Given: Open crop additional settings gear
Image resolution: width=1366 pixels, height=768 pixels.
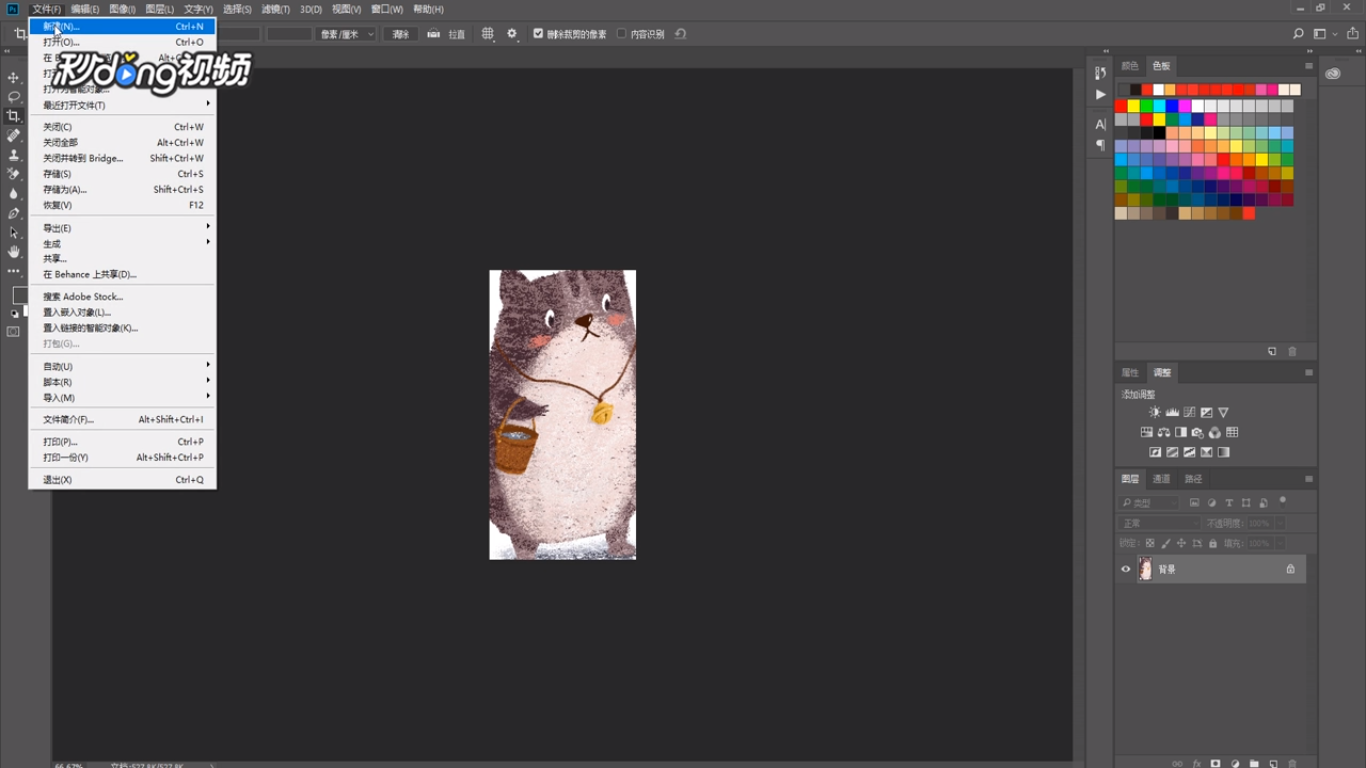Looking at the screenshot, I should [512, 34].
